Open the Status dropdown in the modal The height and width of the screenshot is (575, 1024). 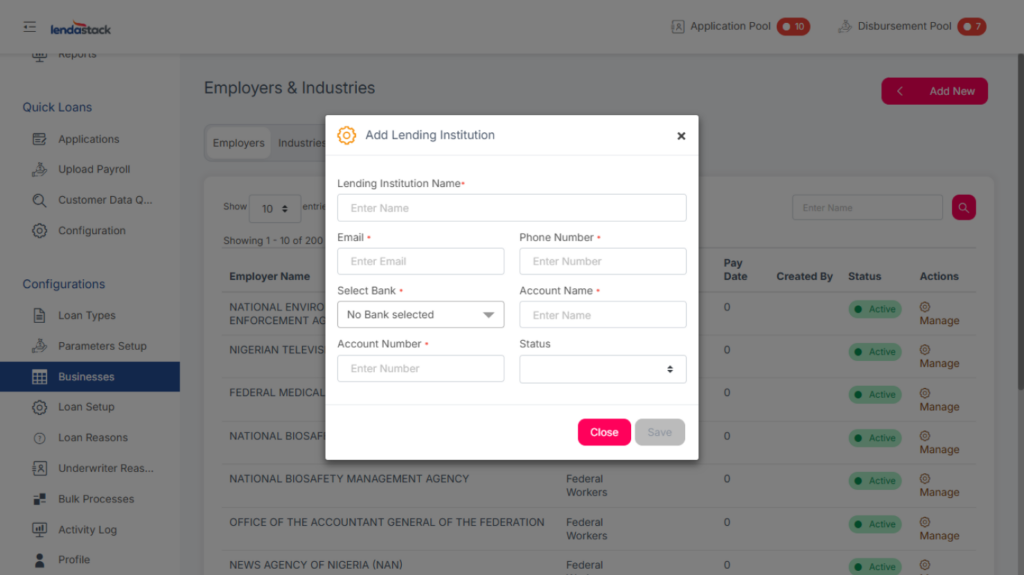[602, 369]
